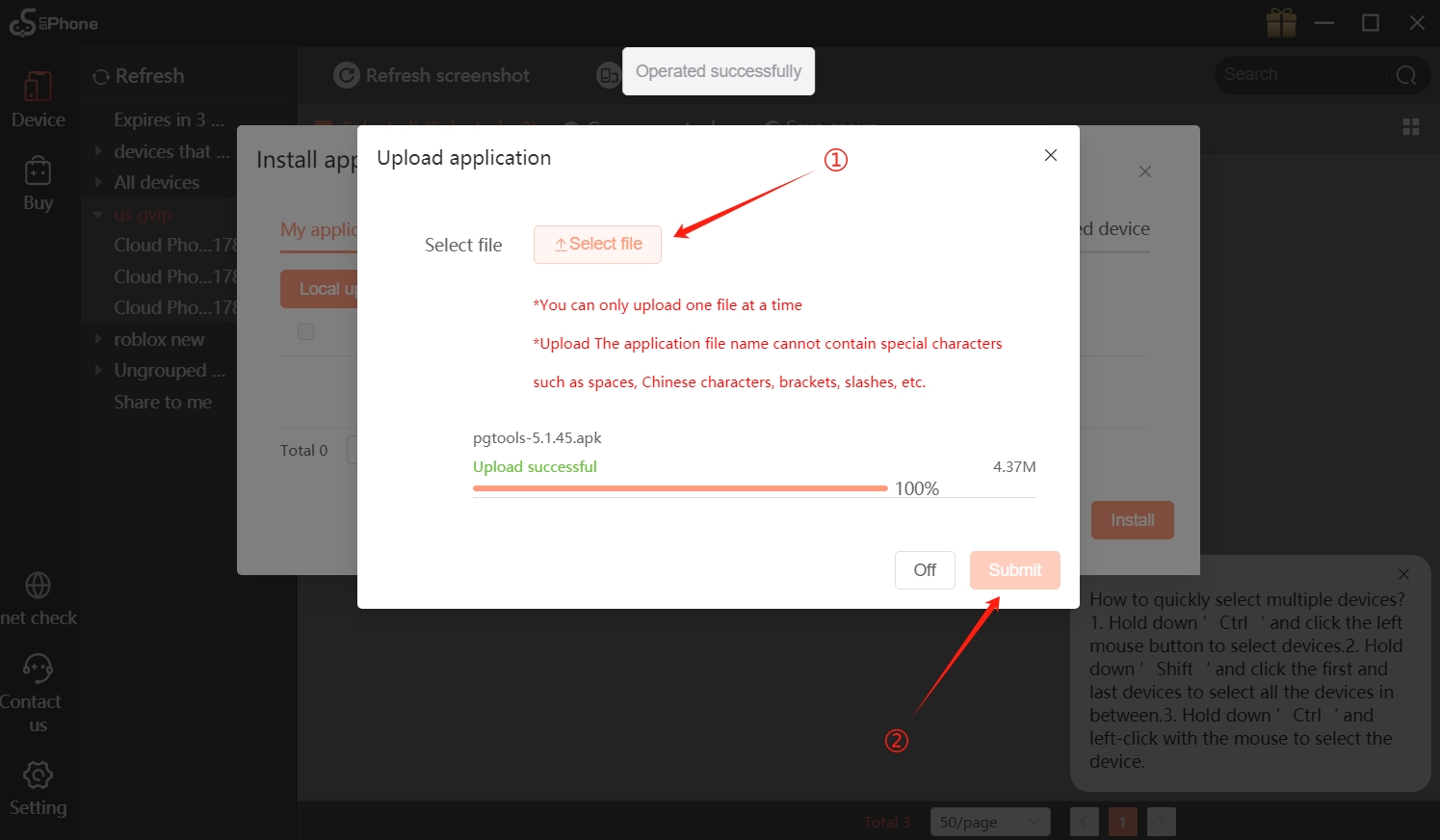Open the Buy sidebar section

click(x=39, y=184)
